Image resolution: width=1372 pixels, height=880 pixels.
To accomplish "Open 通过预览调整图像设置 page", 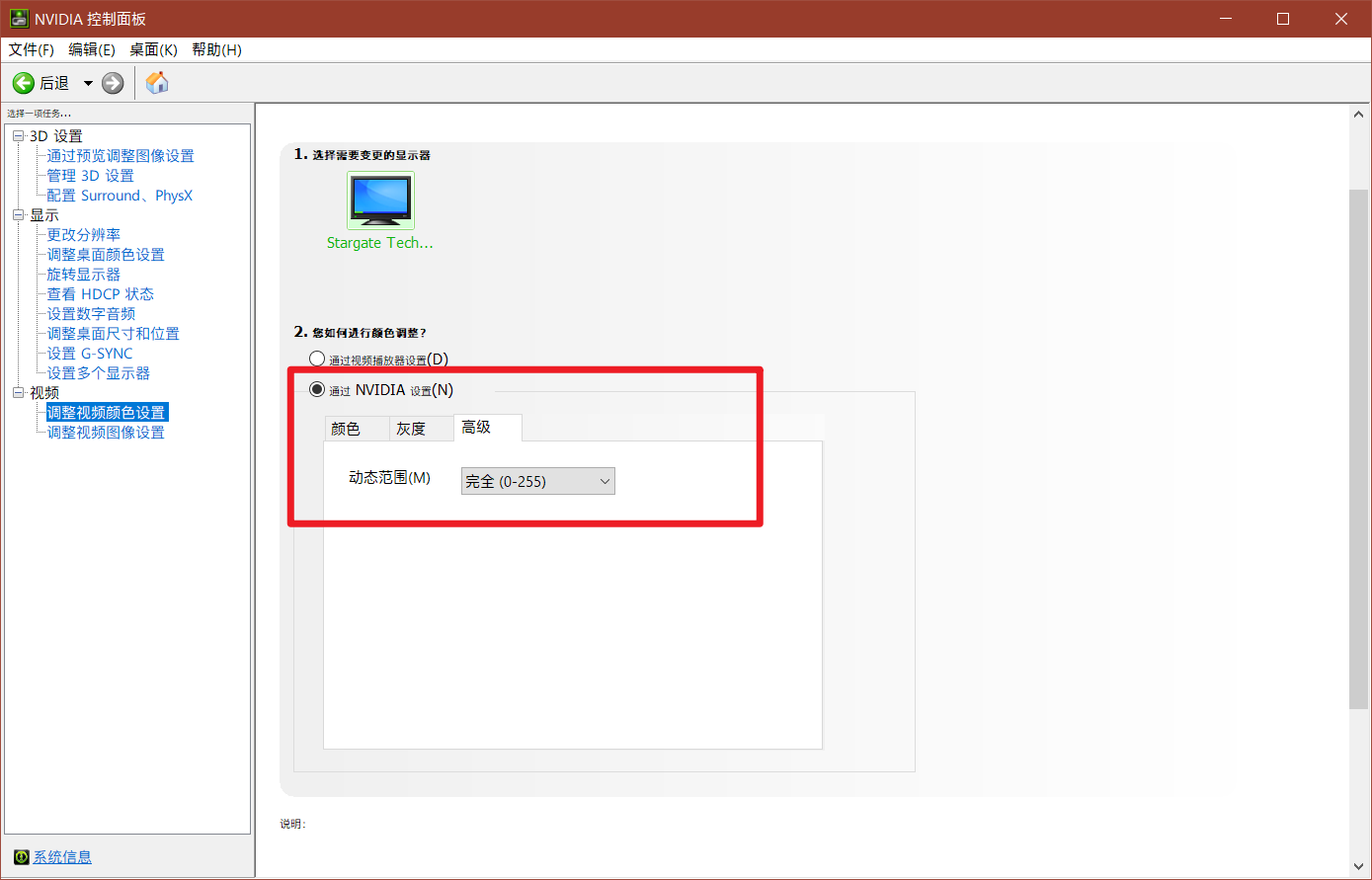I will pyautogui.click(x=121, y=156).
